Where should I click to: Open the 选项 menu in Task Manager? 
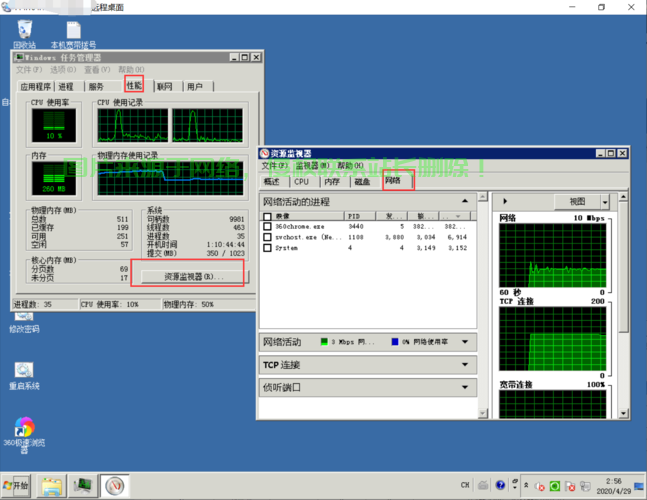click(63, 69)
